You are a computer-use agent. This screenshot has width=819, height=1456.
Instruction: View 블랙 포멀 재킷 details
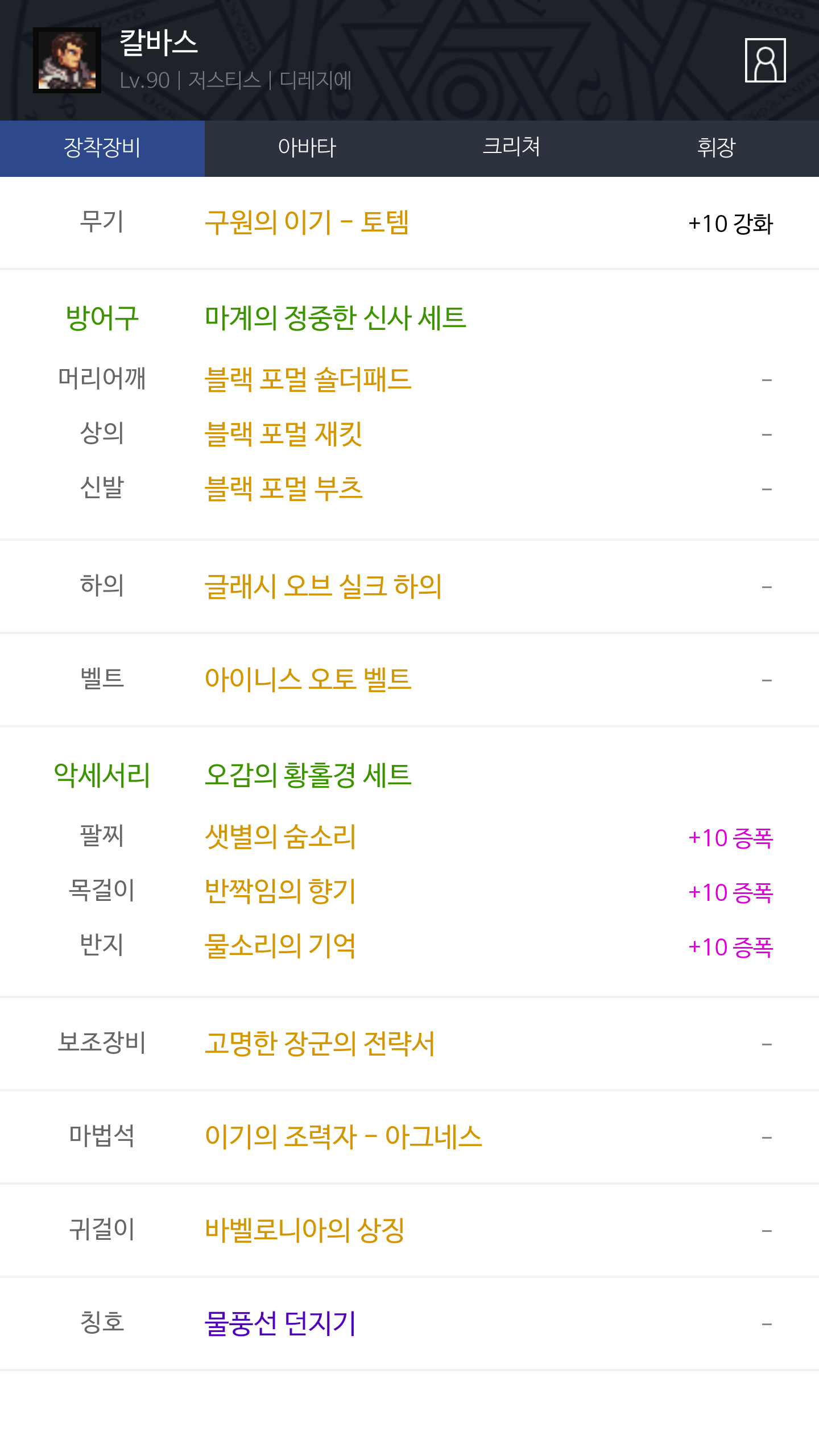coord(283,434)
